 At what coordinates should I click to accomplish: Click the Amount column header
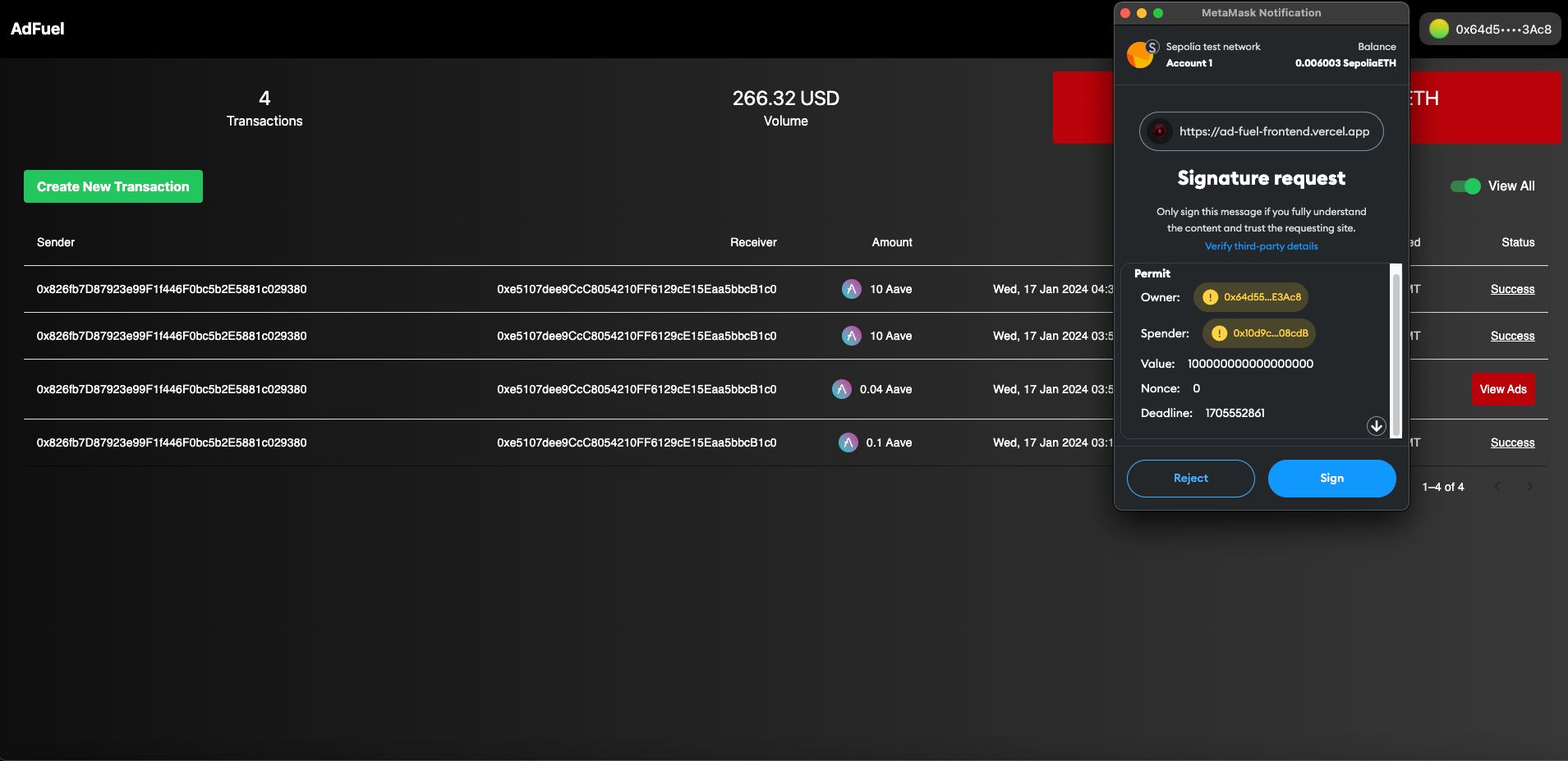coord(892,242)
